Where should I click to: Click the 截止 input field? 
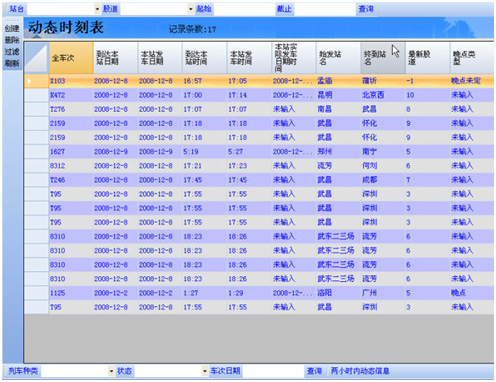(325, 9)
